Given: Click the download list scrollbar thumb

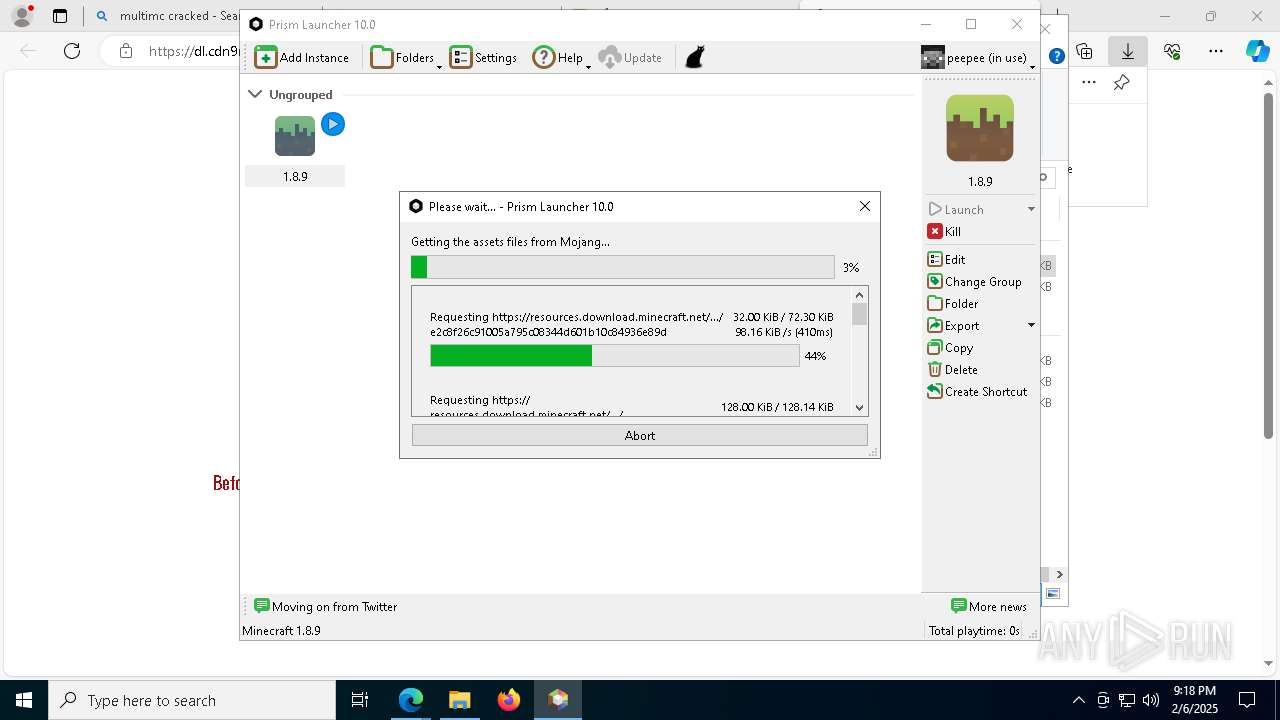Looking at the screenshot, I should click(859, 314).
